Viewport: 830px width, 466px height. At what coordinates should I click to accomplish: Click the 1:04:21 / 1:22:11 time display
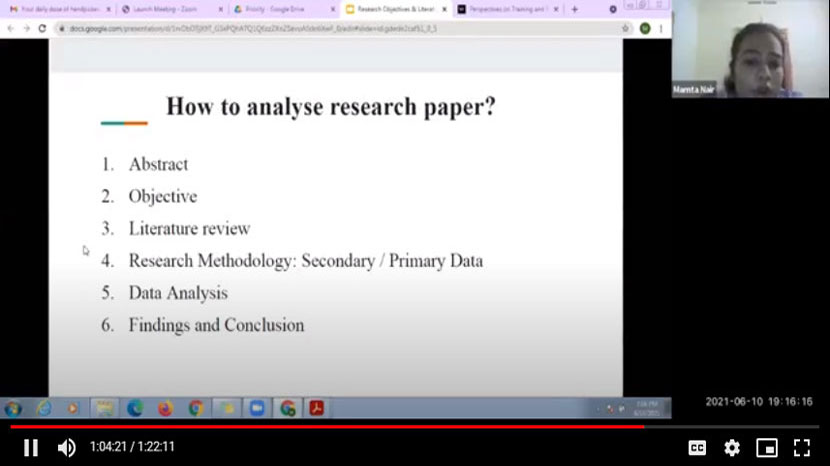132,447
